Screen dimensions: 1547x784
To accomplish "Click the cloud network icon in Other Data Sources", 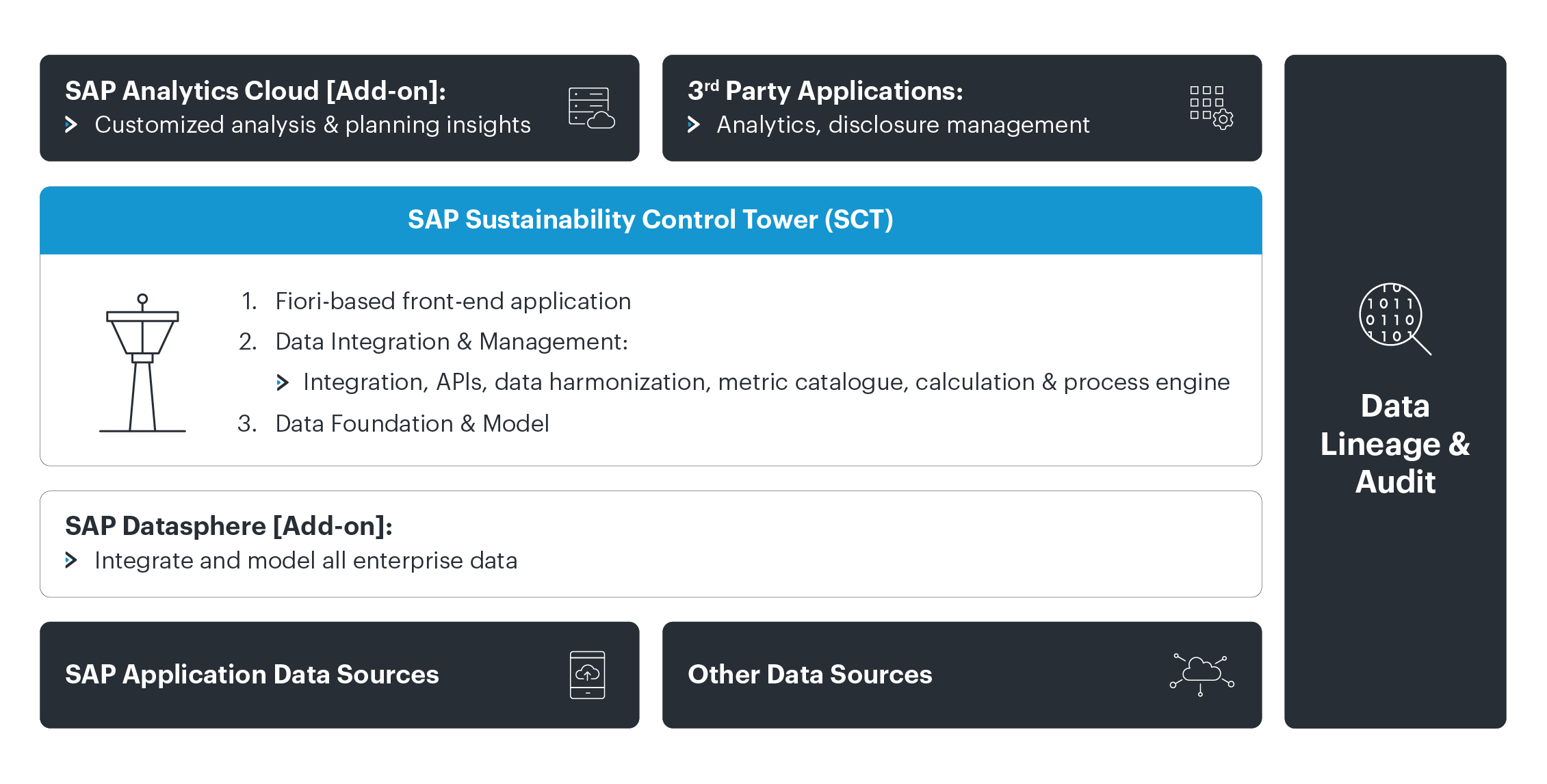I will [1202, 675].
